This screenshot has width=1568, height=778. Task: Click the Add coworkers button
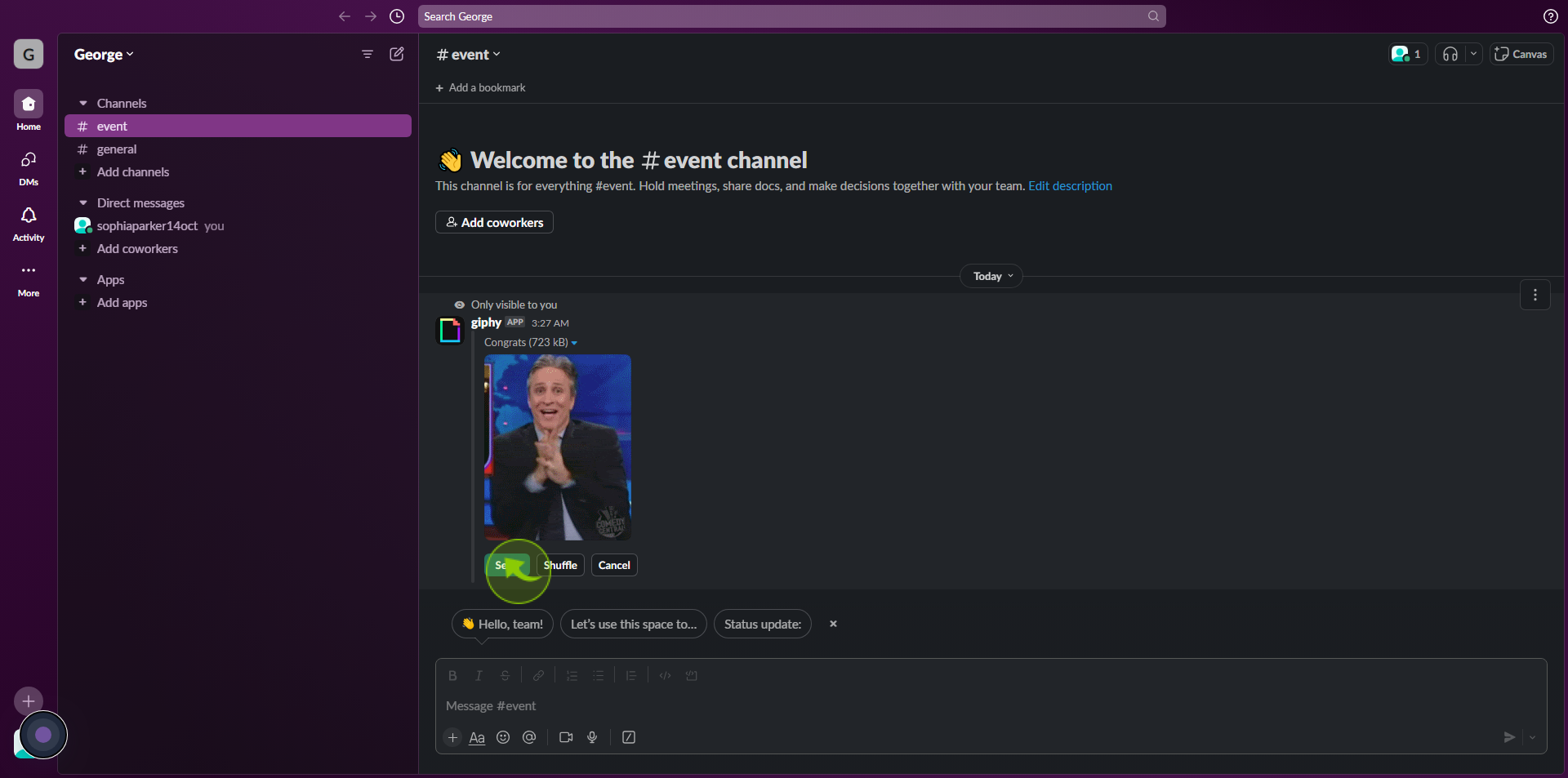(x=494, y=222)
